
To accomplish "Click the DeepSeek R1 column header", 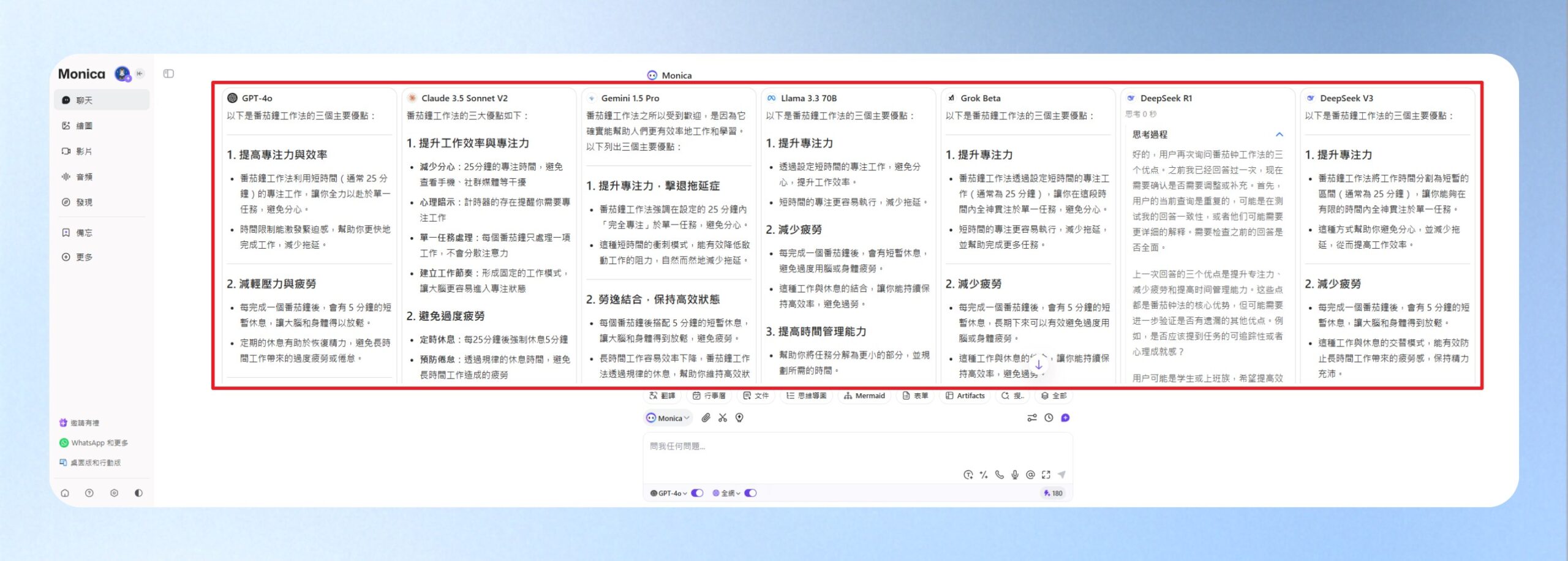I will tap(1159, 98).
